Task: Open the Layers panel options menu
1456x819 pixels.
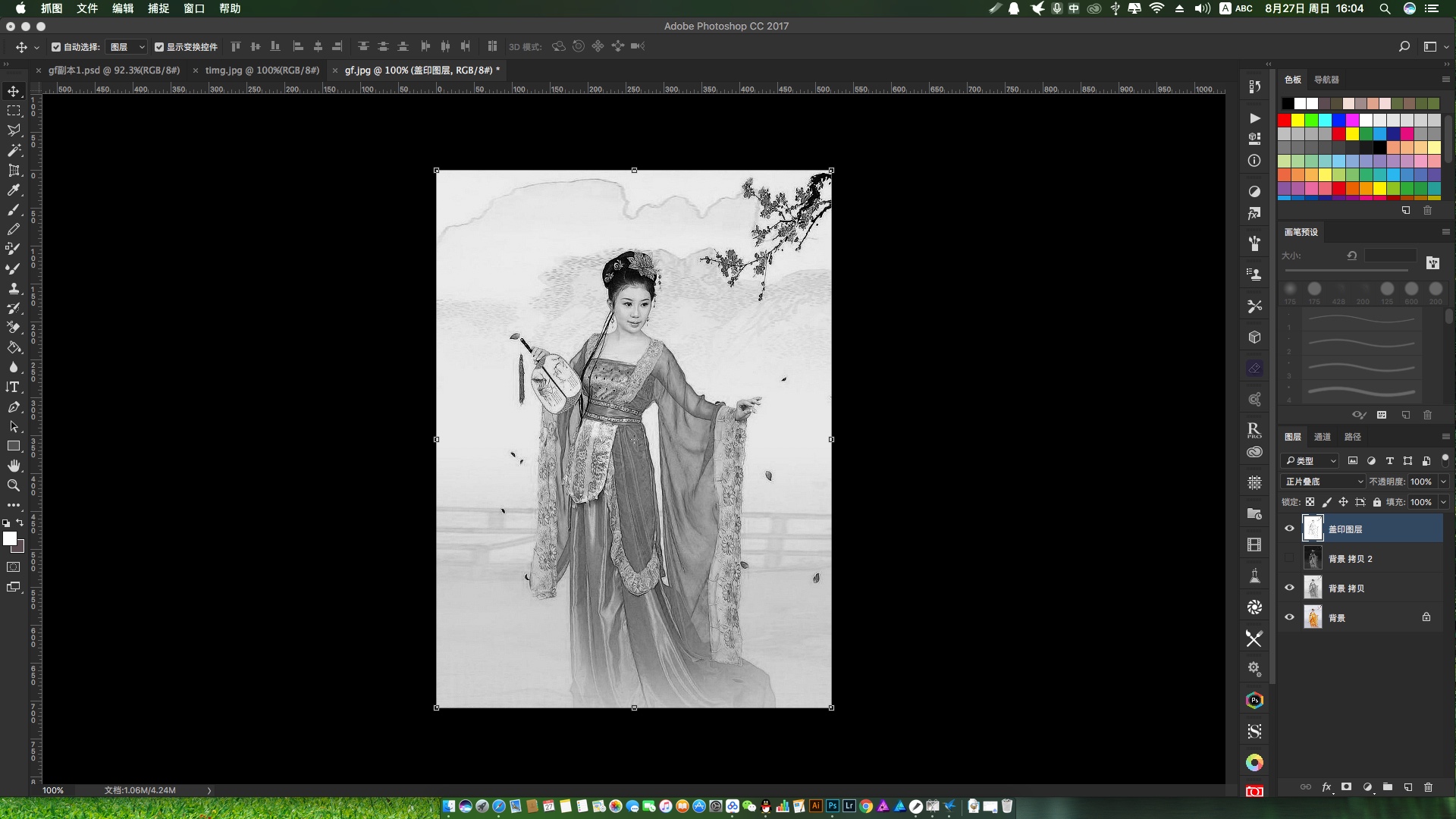Action: (x=1445, y=437)
